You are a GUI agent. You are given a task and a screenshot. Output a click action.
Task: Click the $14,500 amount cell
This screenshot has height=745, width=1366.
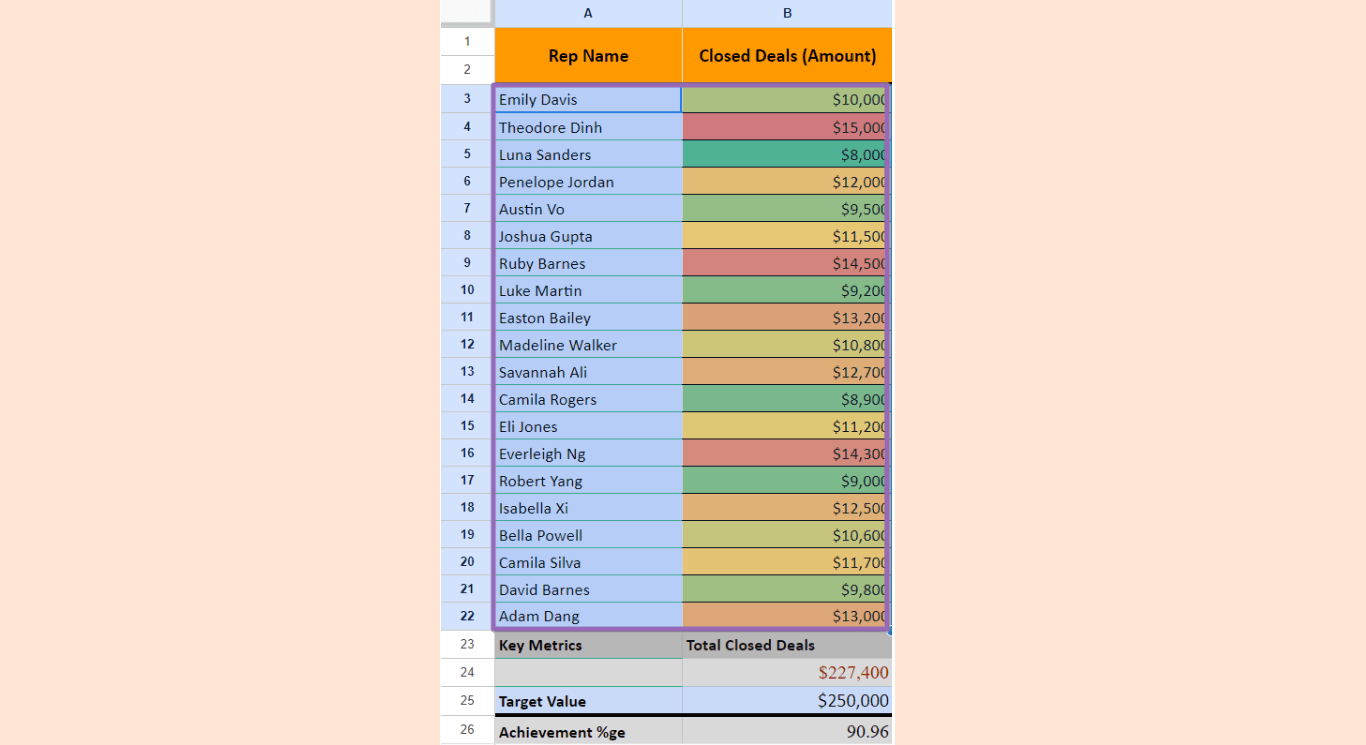(786, 263)
